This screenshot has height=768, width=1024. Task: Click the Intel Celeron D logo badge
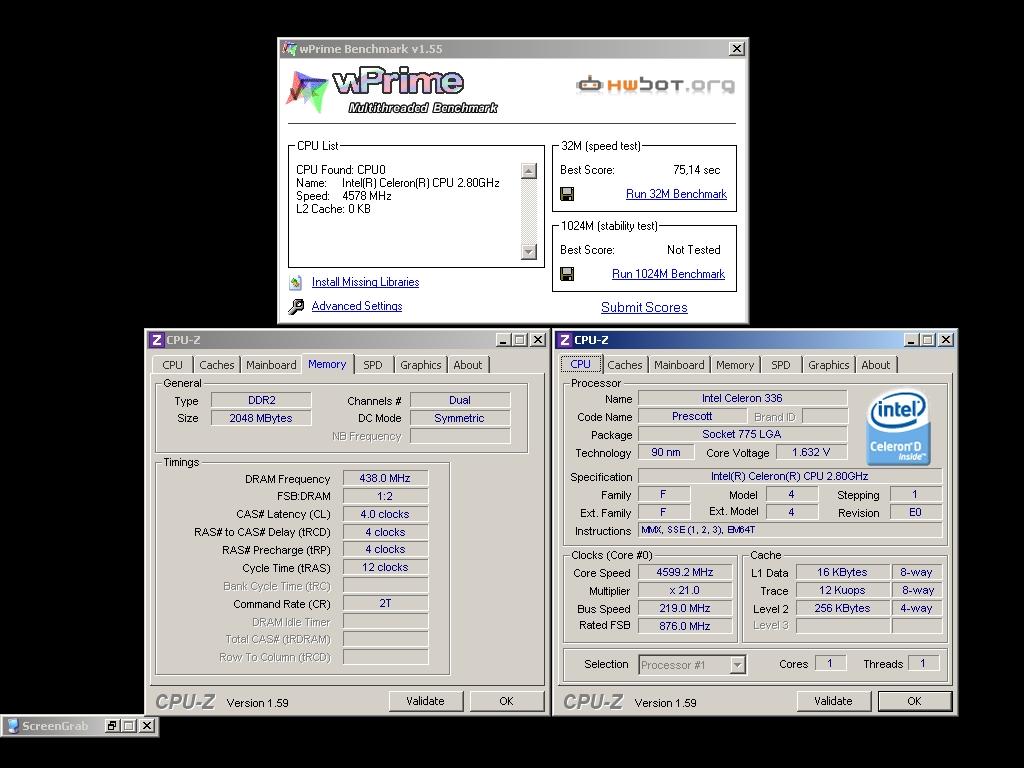tap(898, 428)
